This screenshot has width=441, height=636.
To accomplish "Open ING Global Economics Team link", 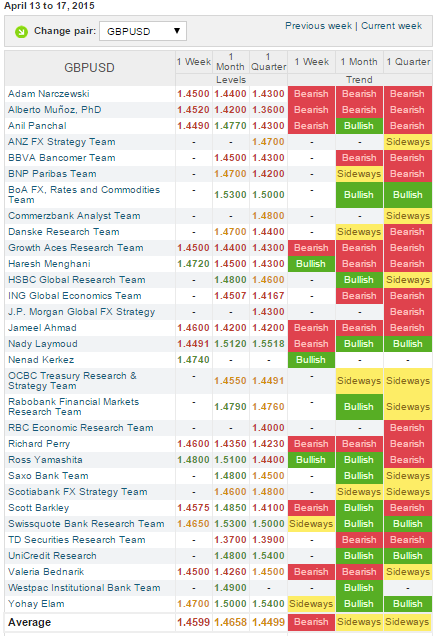I will pos(75,296).
